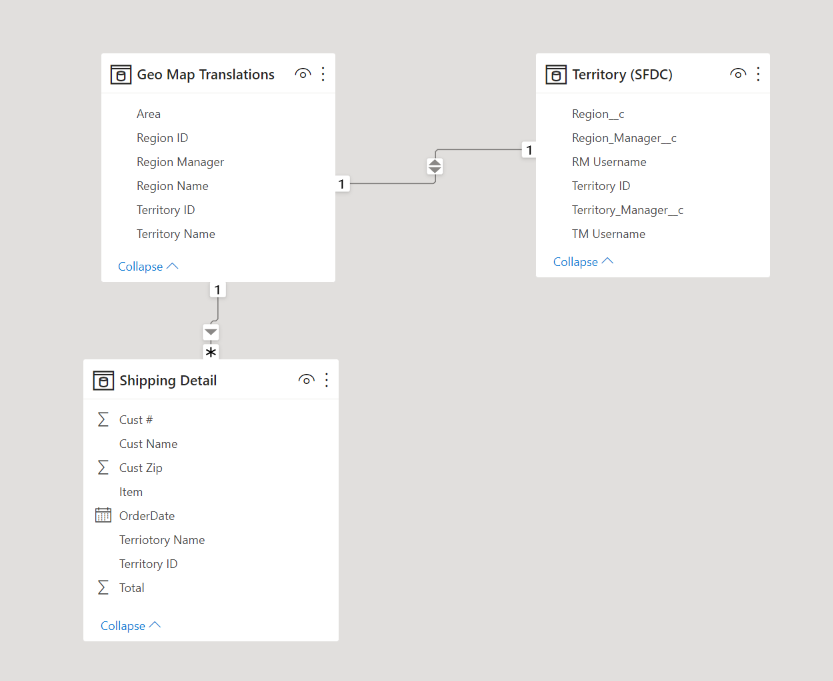Screen dimensions: 833x681
Task: Open more options for Geo Map Translations
Action: pos(323,74)
